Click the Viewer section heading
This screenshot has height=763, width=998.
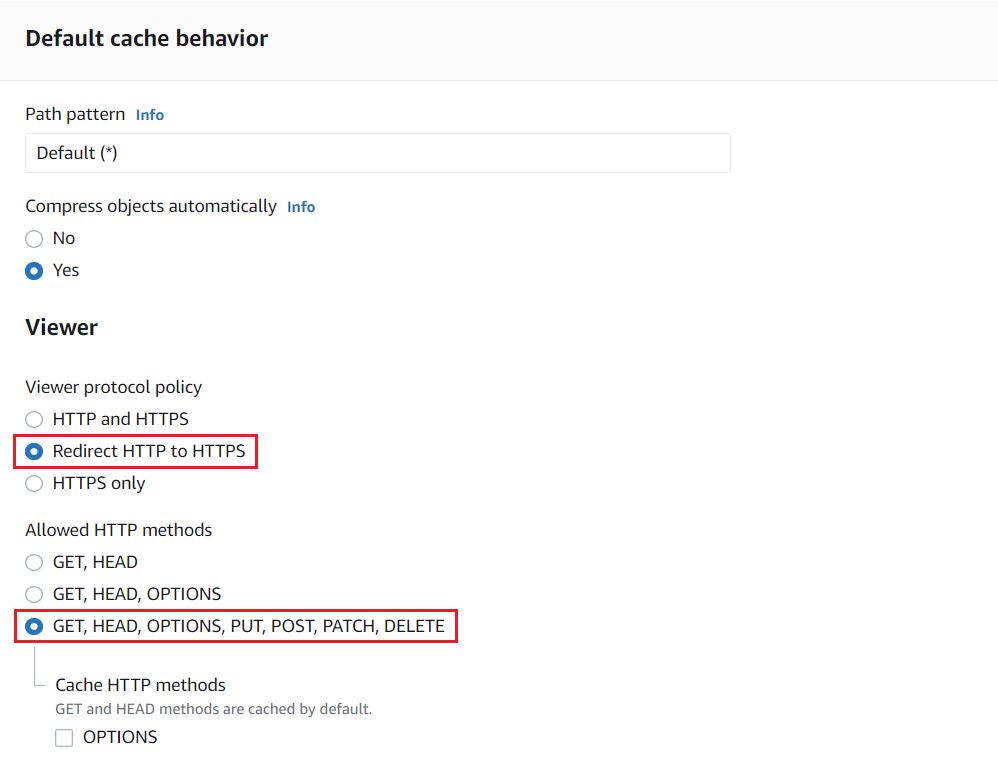coord(61,327)
